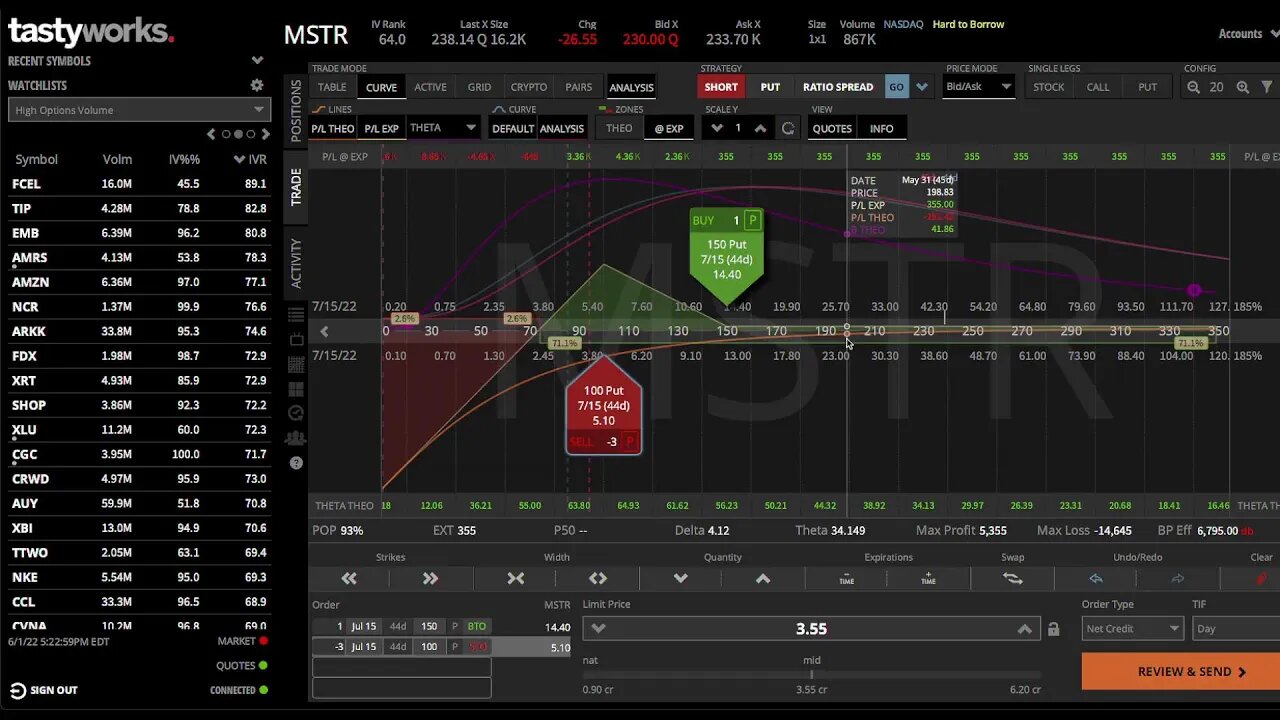Decrease Scale Y value
Image resolution: width=1280 pixels, height=720 pixels.
[x=717, y=128]
